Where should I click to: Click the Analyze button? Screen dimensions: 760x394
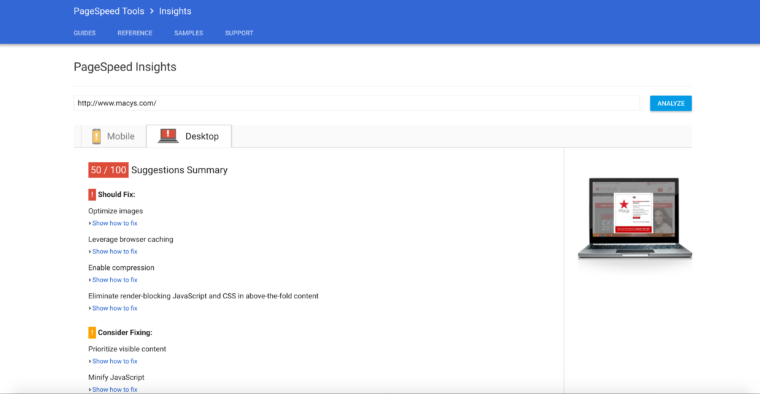pyautogui.click(x=671, y=103)
